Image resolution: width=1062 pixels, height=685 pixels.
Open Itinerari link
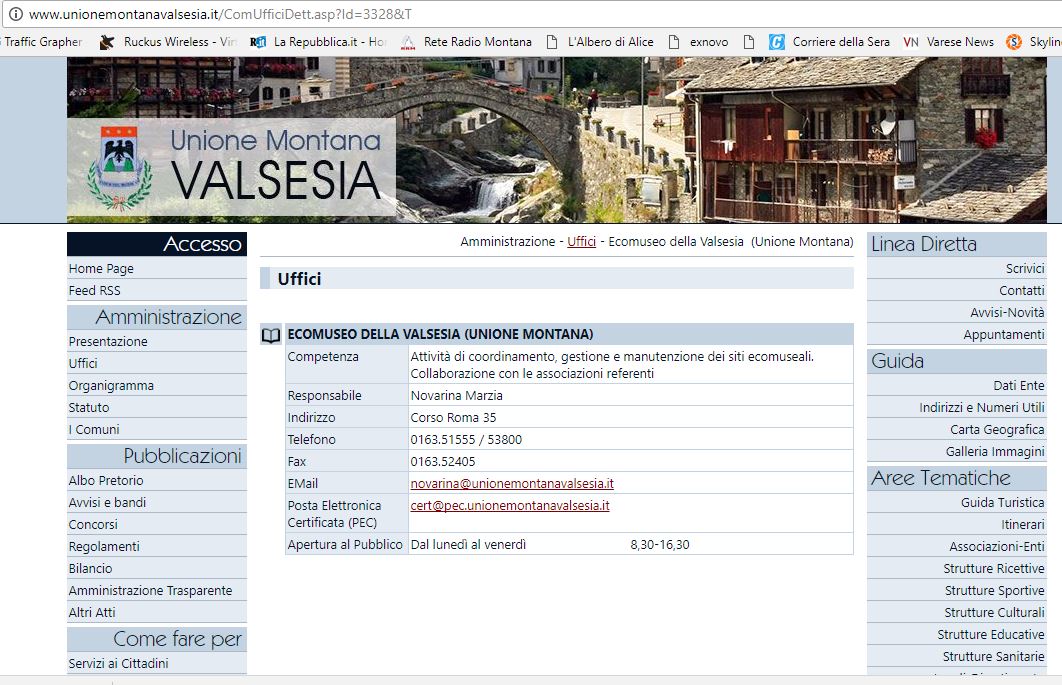[1023, 524]
